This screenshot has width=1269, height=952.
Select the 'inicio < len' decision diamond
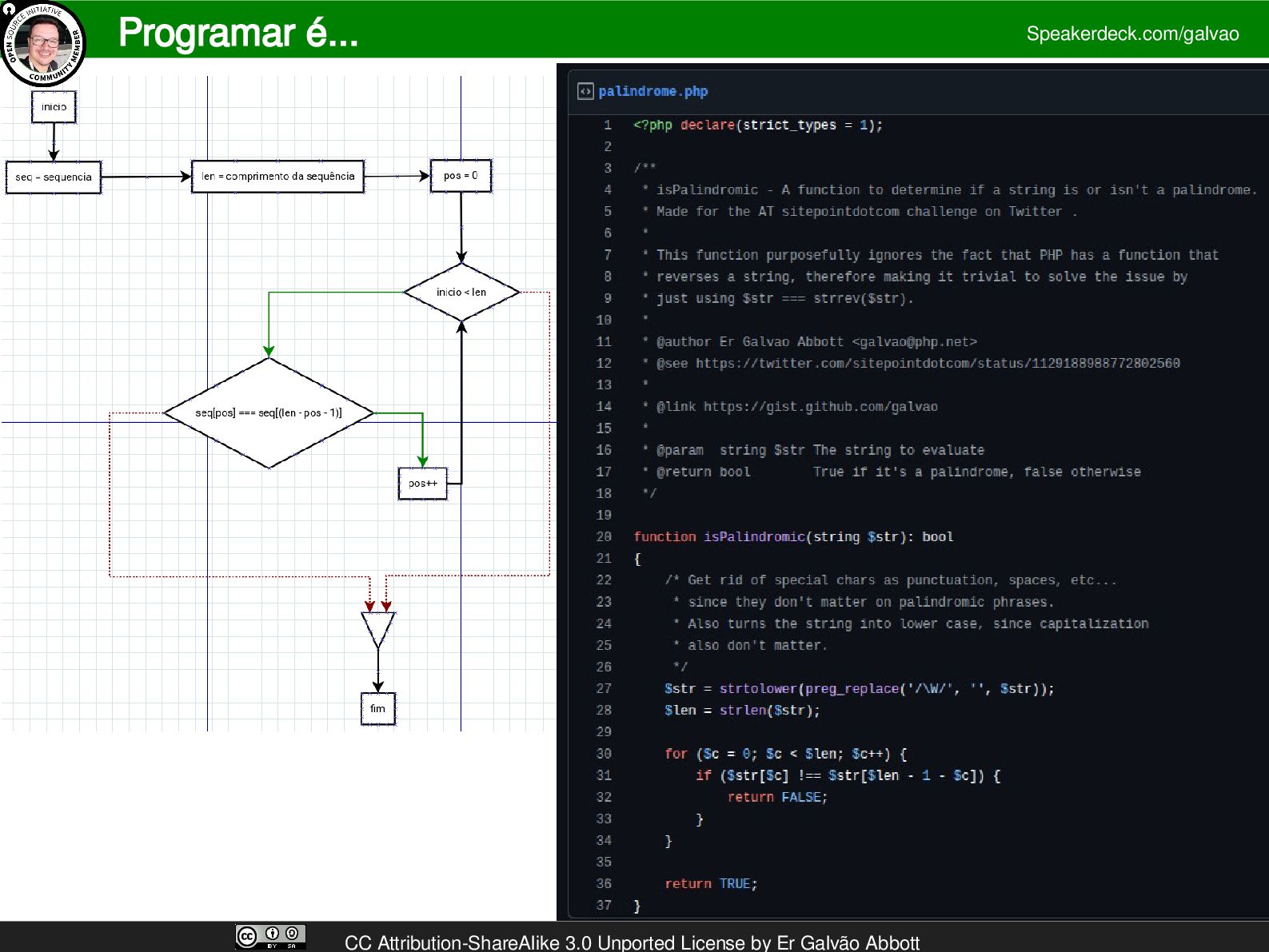tap(461, 292)
